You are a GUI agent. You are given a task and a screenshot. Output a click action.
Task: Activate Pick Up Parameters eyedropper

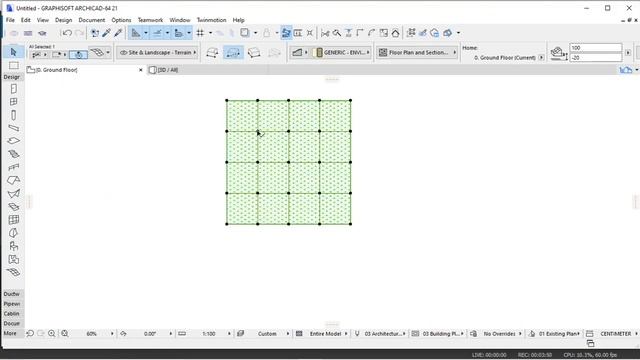tap(107, 33)
